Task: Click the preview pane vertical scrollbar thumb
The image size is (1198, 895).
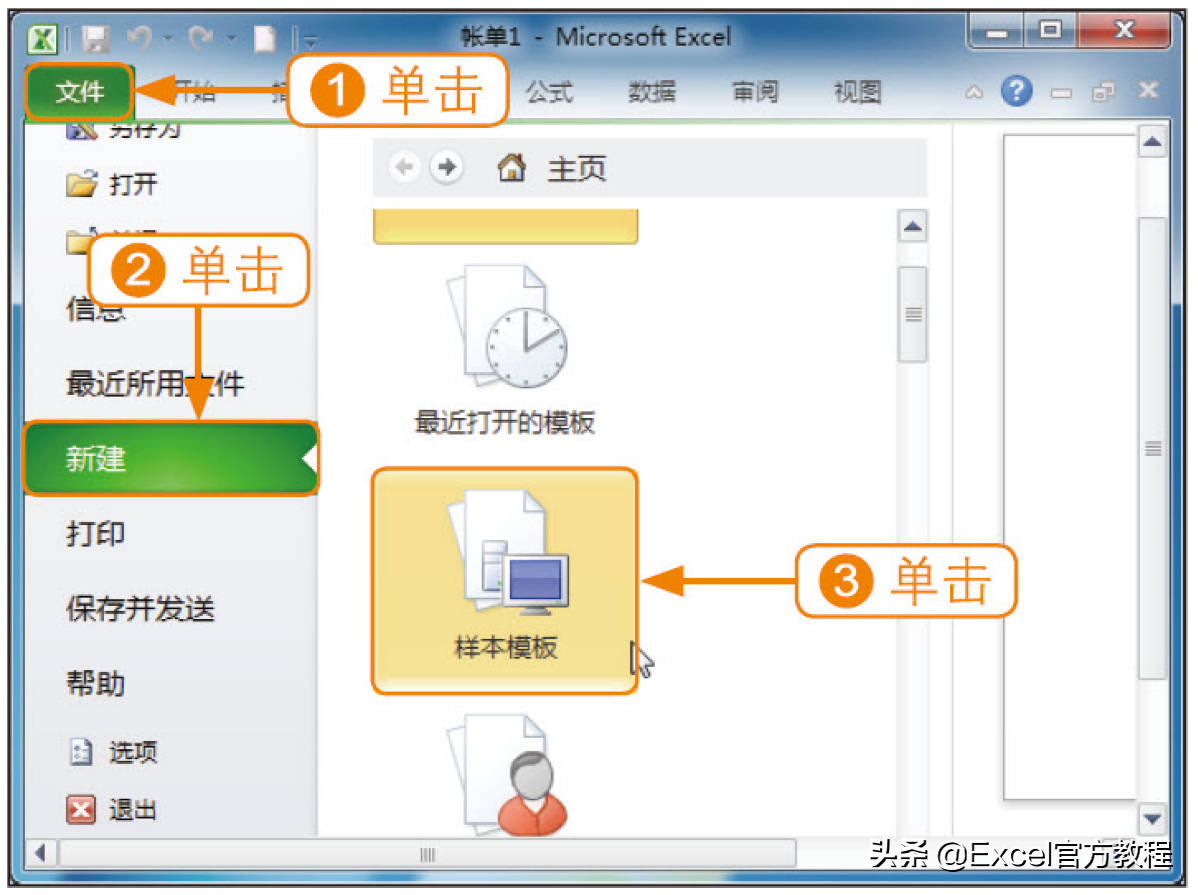Action: pos(1152,449)
